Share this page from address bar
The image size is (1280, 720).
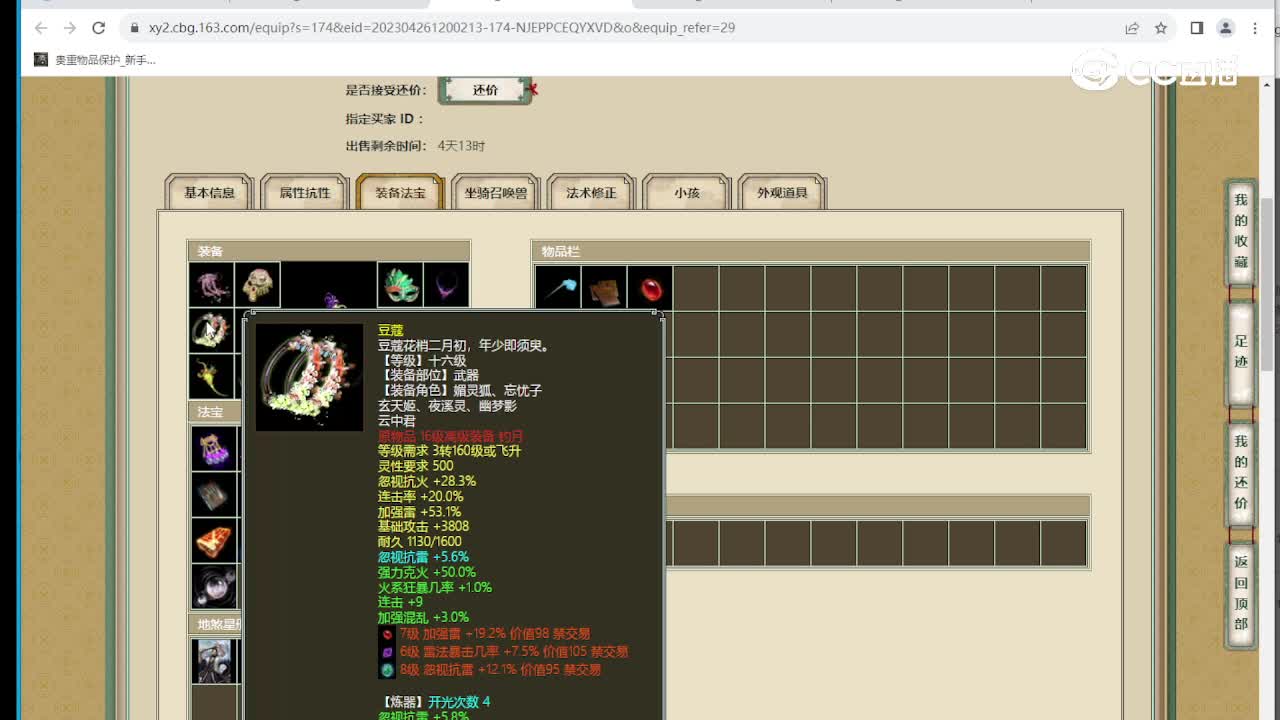click(1132, 28)
